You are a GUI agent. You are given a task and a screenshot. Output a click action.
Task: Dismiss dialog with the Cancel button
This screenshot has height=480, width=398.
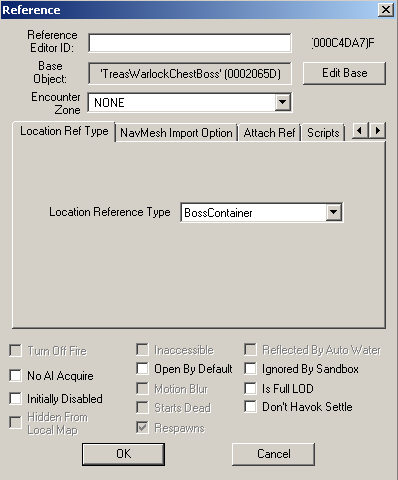[x=273, y=454]
